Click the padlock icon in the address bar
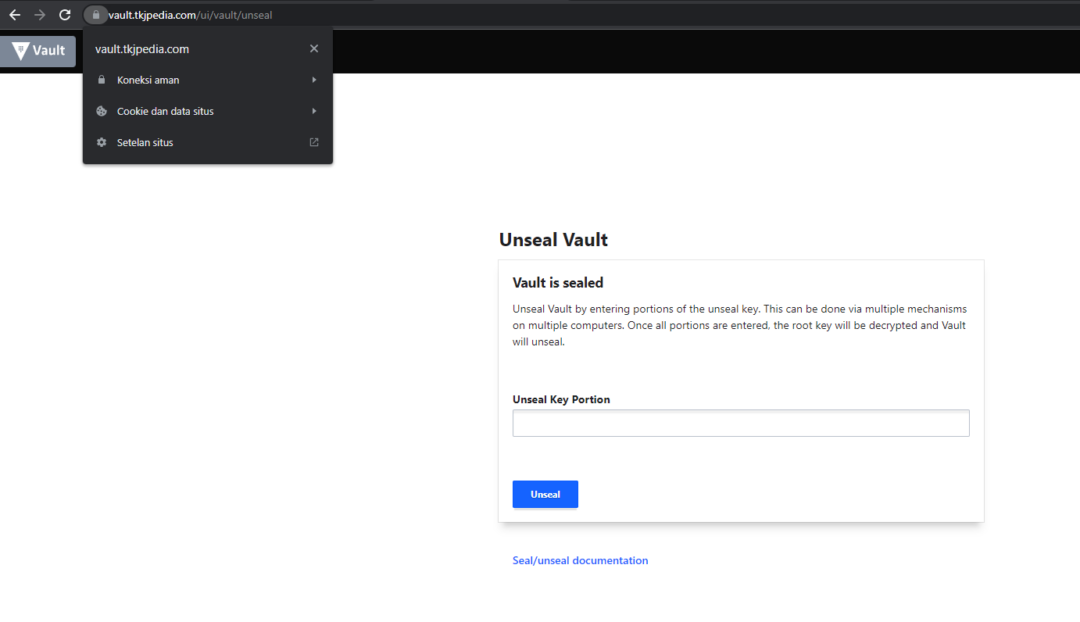Image resolution: width=1080 pixels, height=622 pixels. (95, 15)
